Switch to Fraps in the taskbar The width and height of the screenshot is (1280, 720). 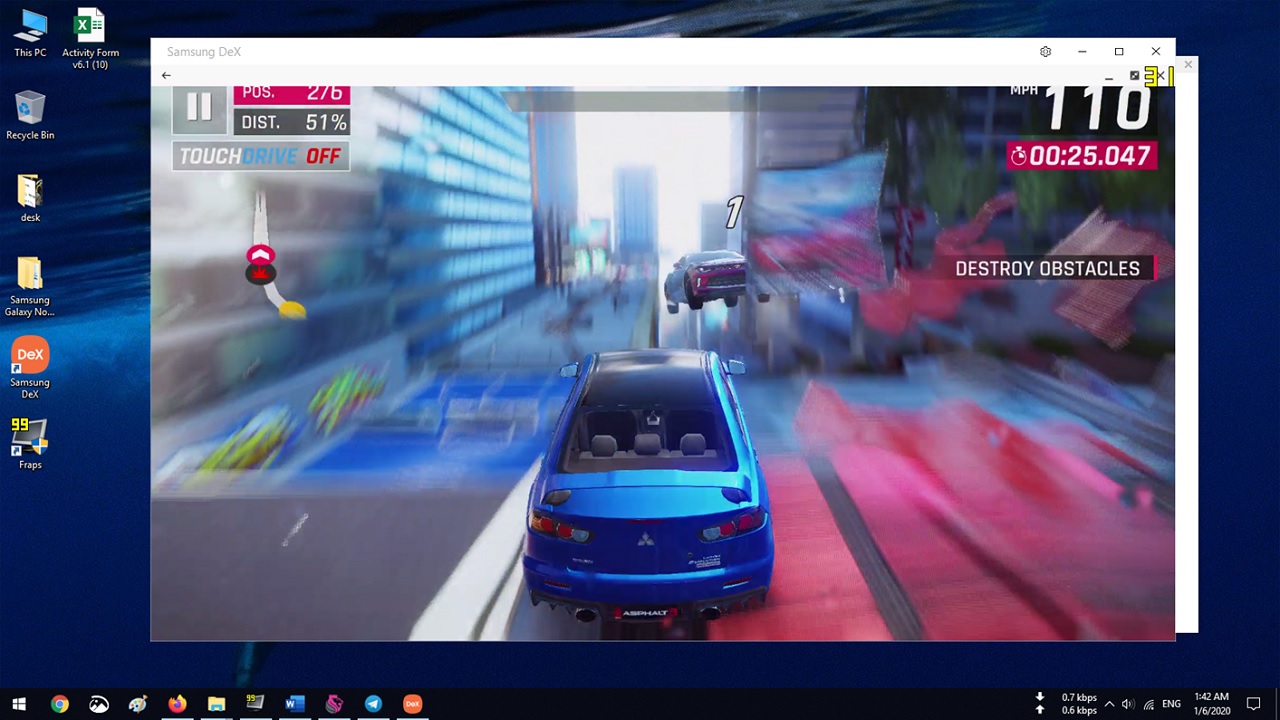click(255, 704)
